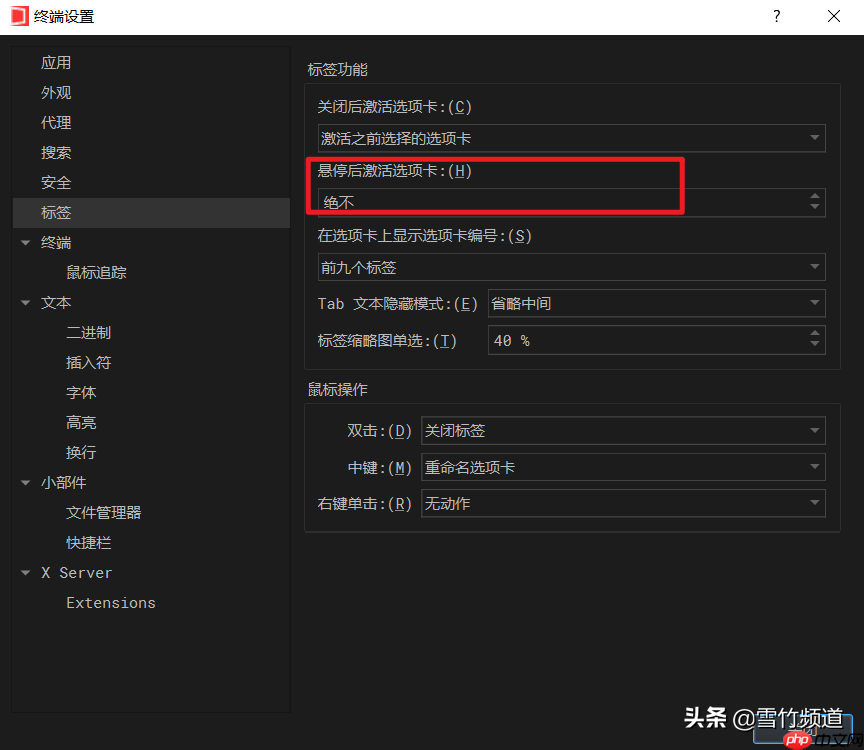Viewport: 864px width, 750px height.
Task: Click the 在选项卡上显示选项卡编号:(S) label
Action: [x=424, y=236]
